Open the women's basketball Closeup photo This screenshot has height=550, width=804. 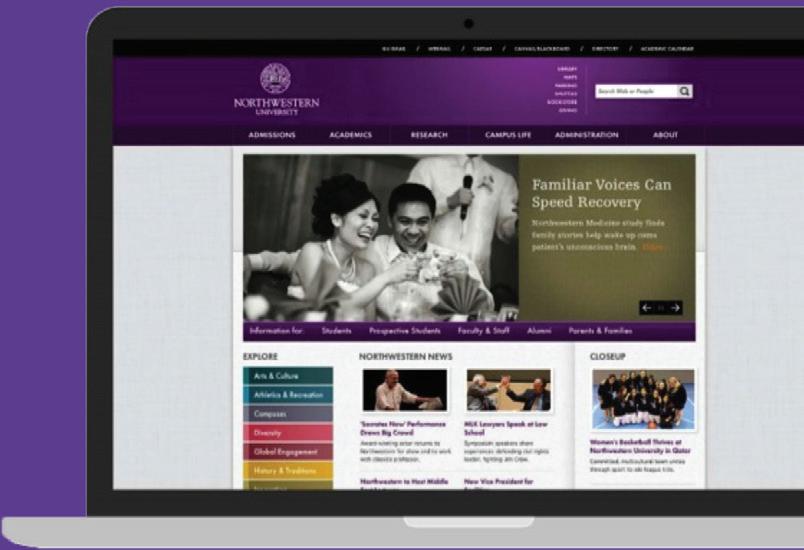click(x=643, y=399)
